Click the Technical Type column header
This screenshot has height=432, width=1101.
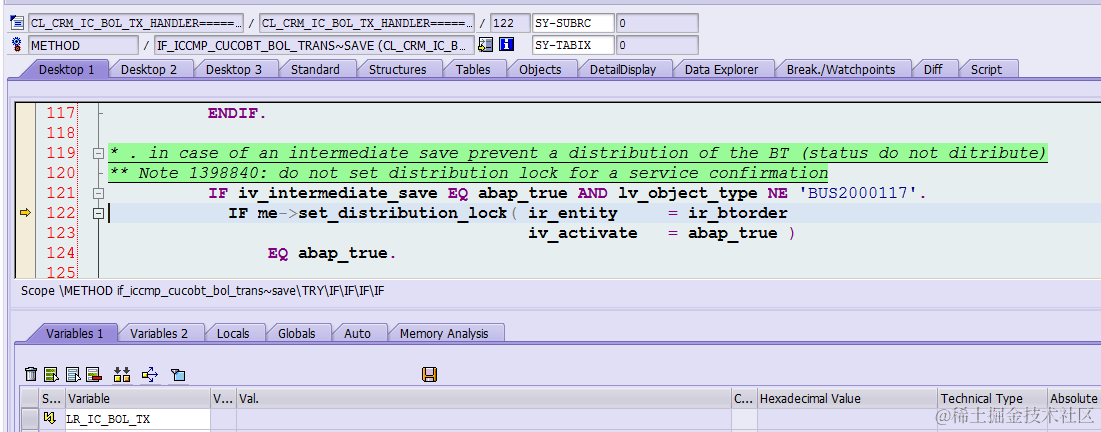(991, 398)
